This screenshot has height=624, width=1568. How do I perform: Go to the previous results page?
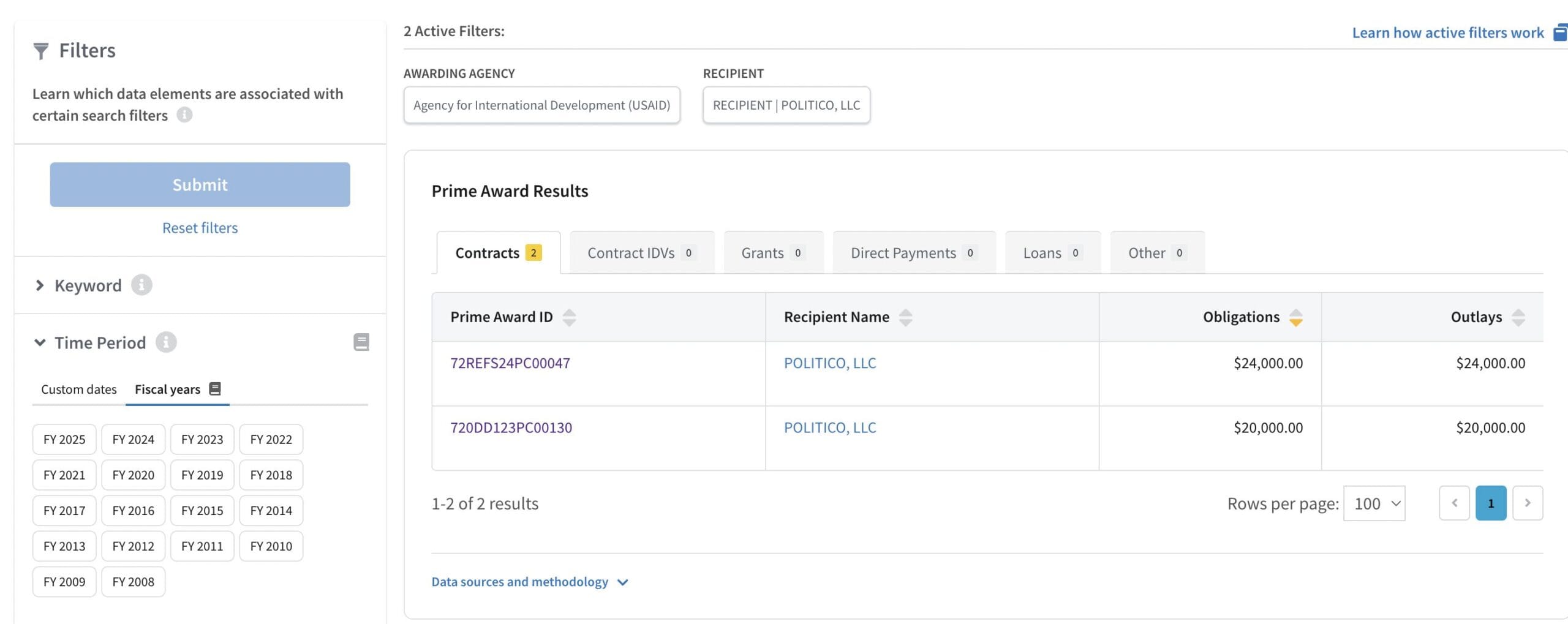pyautogui.click(x=1454, y=503)
